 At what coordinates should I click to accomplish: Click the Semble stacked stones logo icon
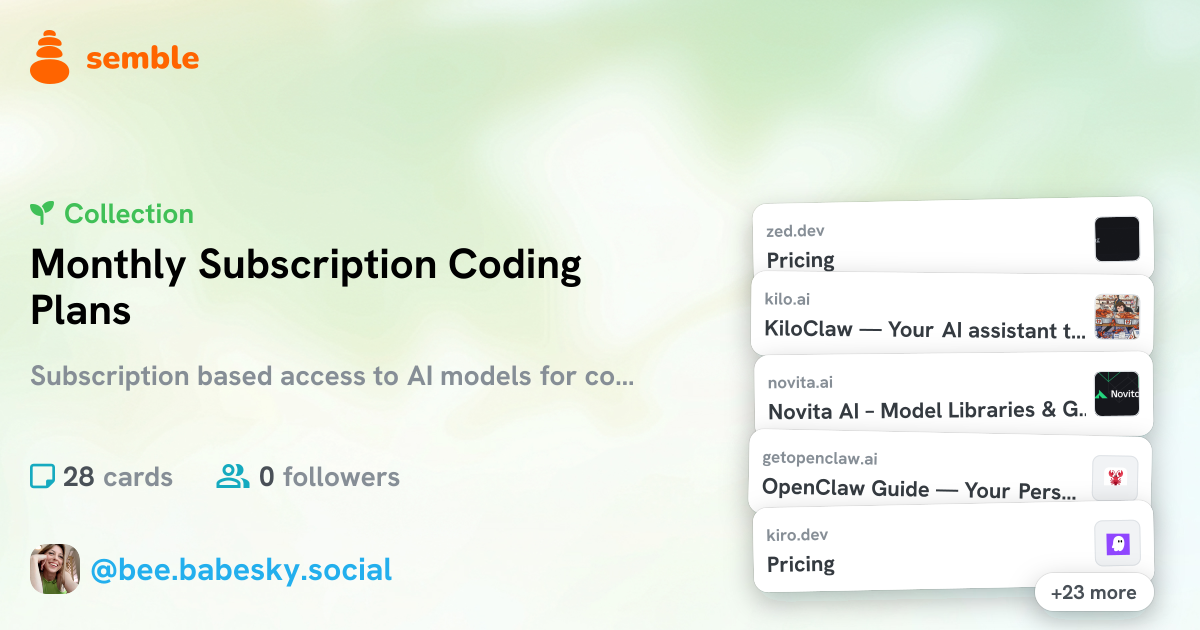click(x=50, y=57)
